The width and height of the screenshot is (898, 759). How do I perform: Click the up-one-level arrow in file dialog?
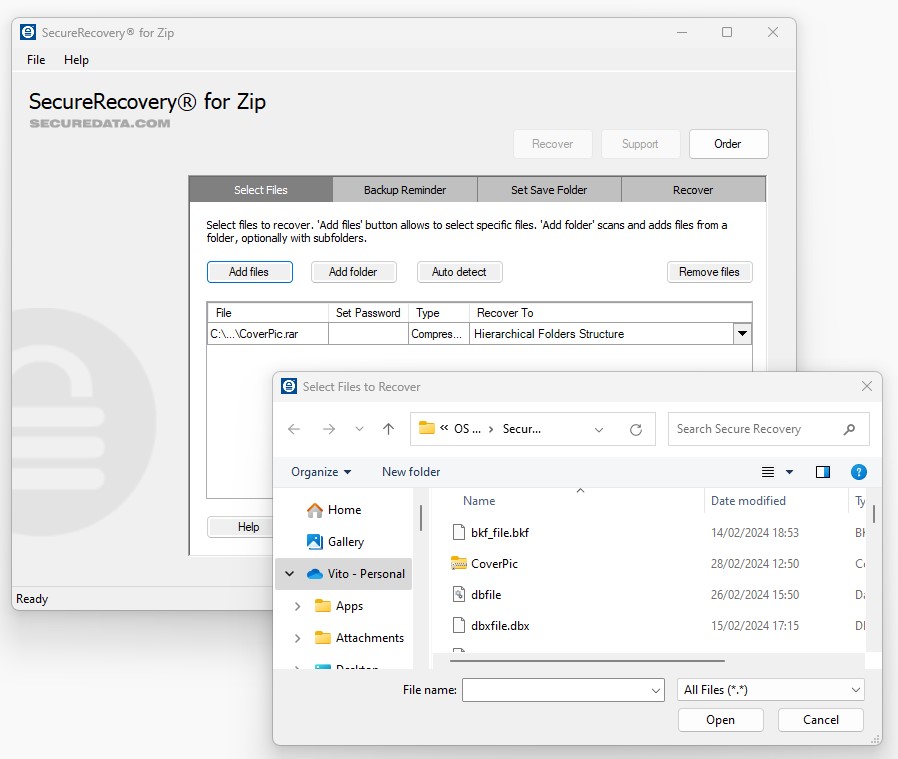(x=389, y=428)
